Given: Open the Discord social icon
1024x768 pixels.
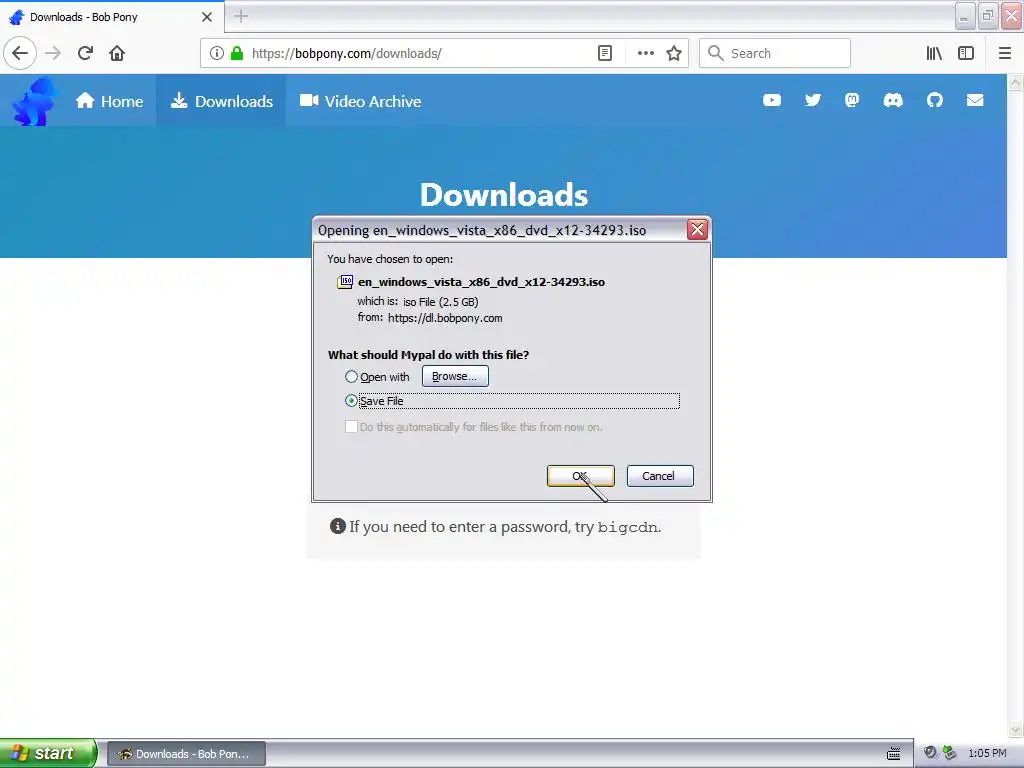Looking at the screenshot, I should pos(893,100).
